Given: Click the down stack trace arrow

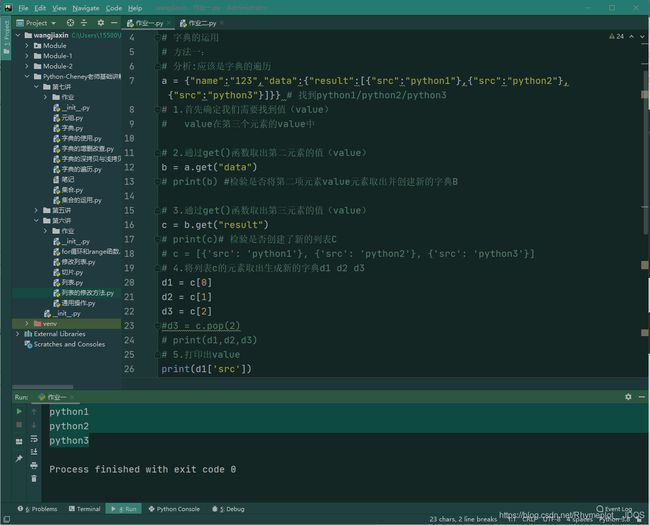Looking at the screenshot, I should point(34,425).
